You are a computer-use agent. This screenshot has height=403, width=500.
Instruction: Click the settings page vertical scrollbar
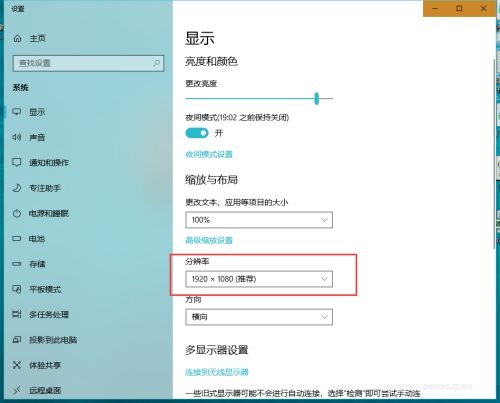tap(494, 153)
